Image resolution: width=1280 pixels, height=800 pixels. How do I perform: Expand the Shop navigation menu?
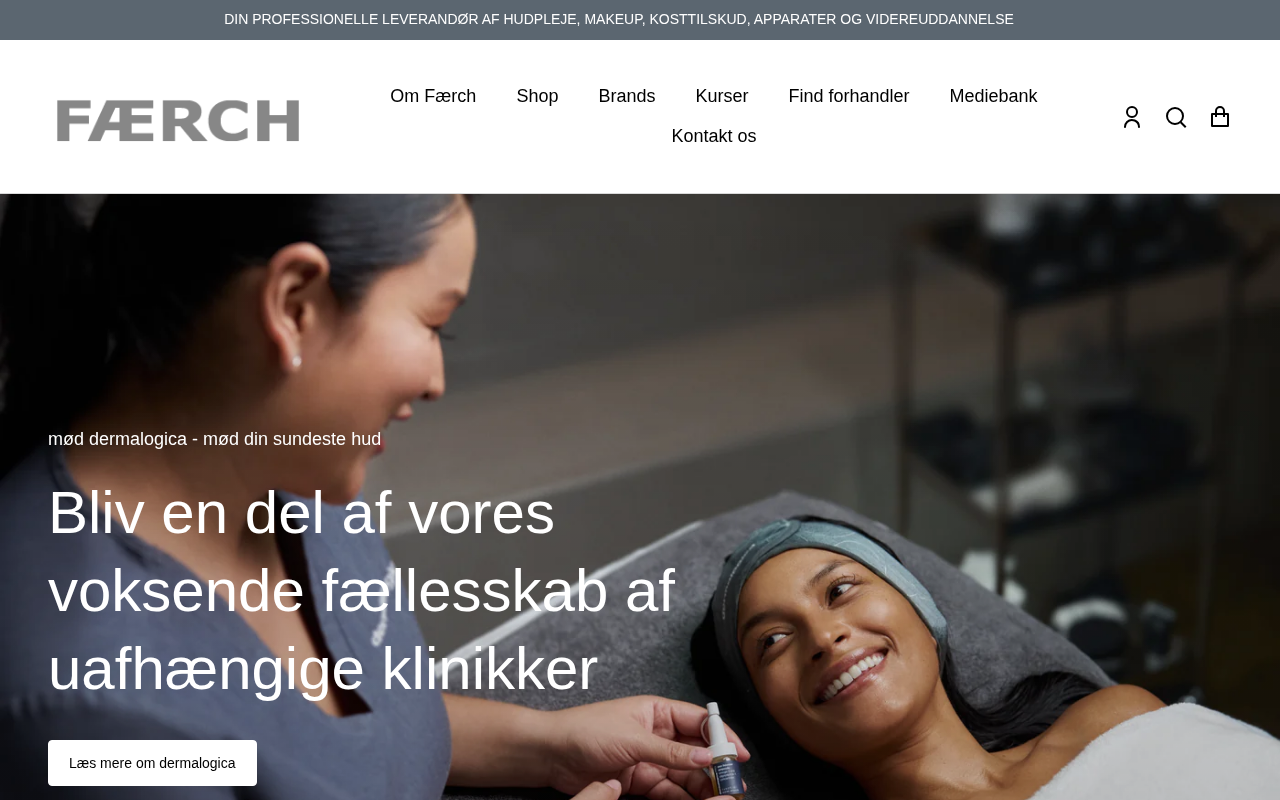click(537, 96)
